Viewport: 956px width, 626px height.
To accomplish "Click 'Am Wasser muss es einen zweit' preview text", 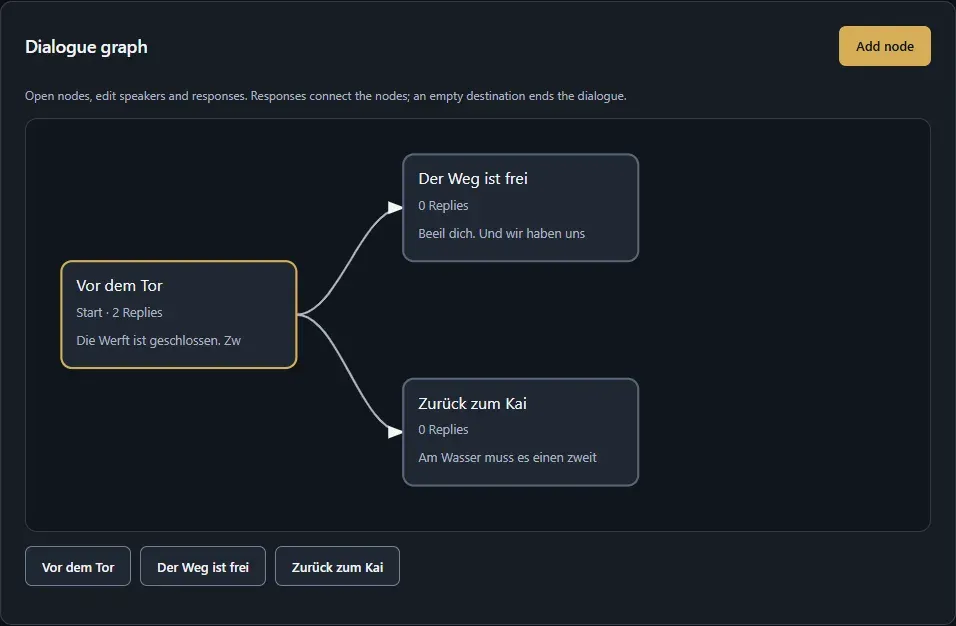I will point(507,458).
